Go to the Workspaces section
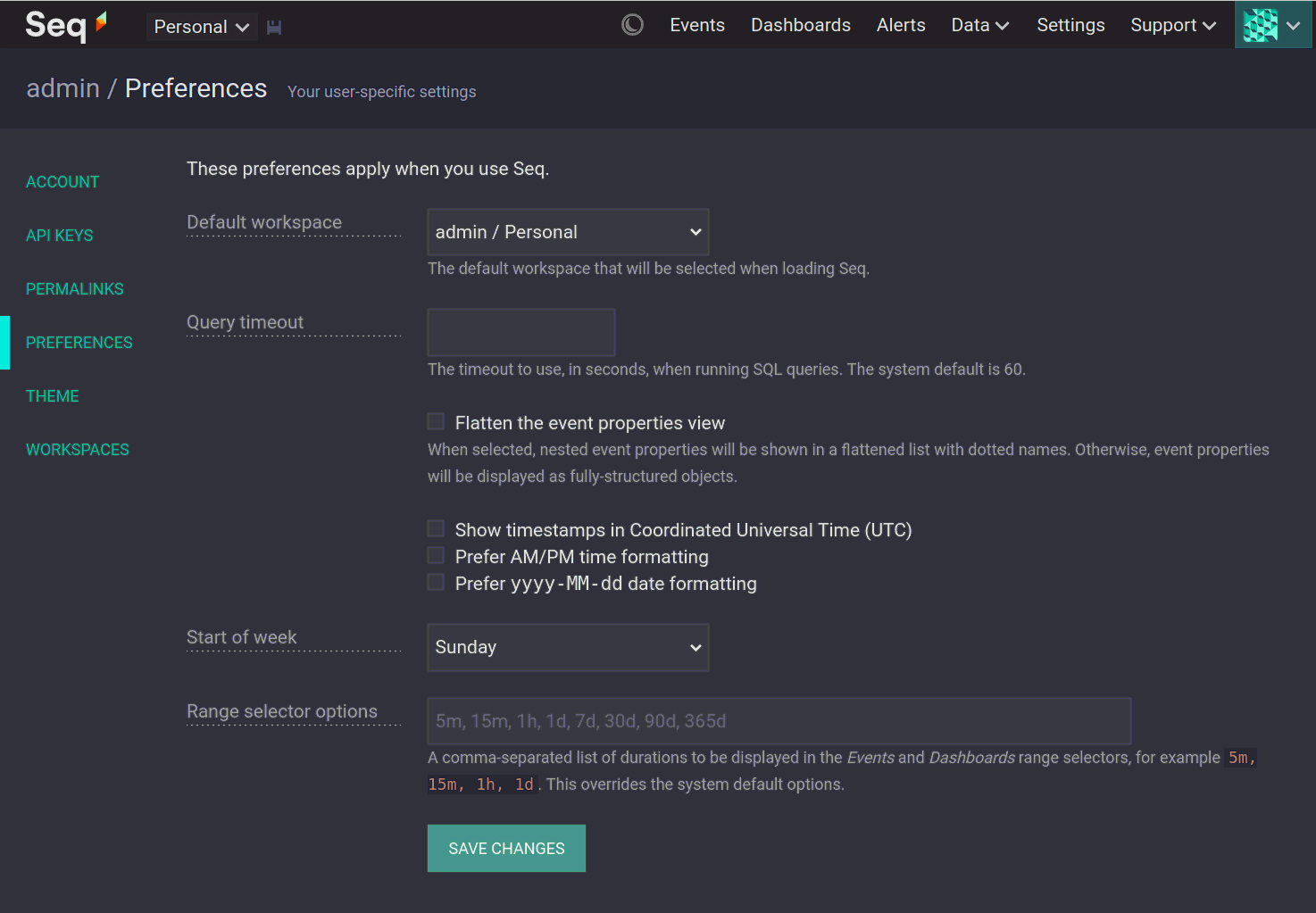 78,450
